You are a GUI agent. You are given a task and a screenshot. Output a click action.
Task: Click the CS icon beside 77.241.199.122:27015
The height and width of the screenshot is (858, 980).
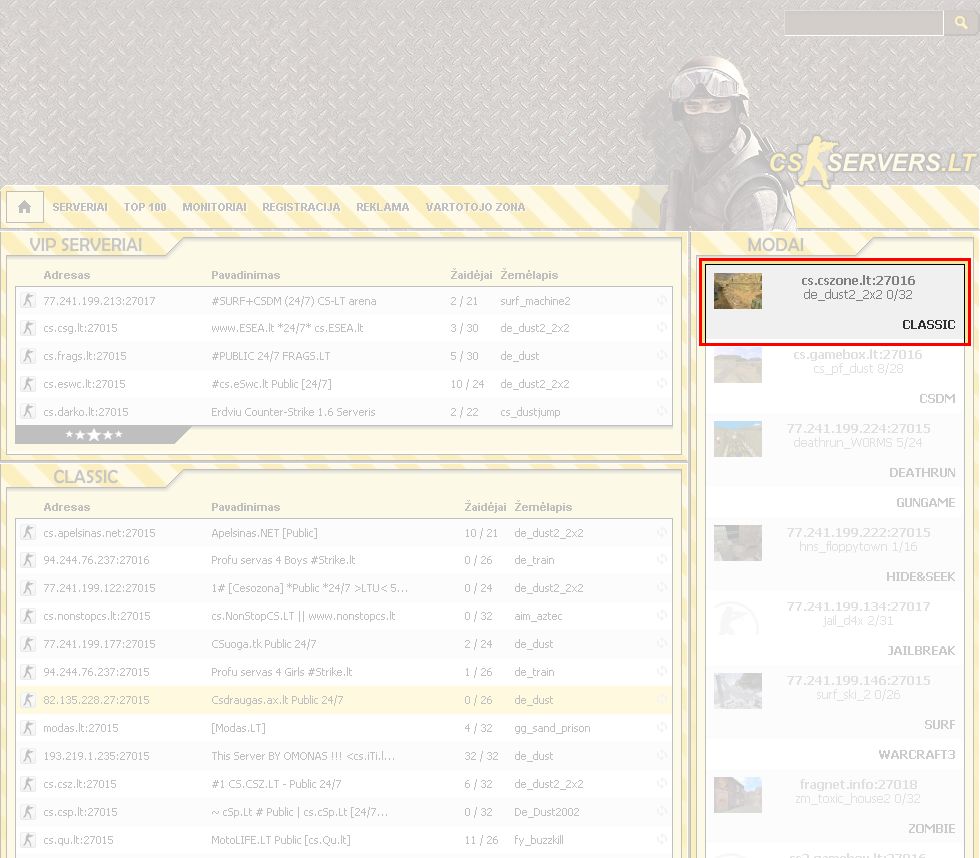pyautogui.click(x=28, y=588)
